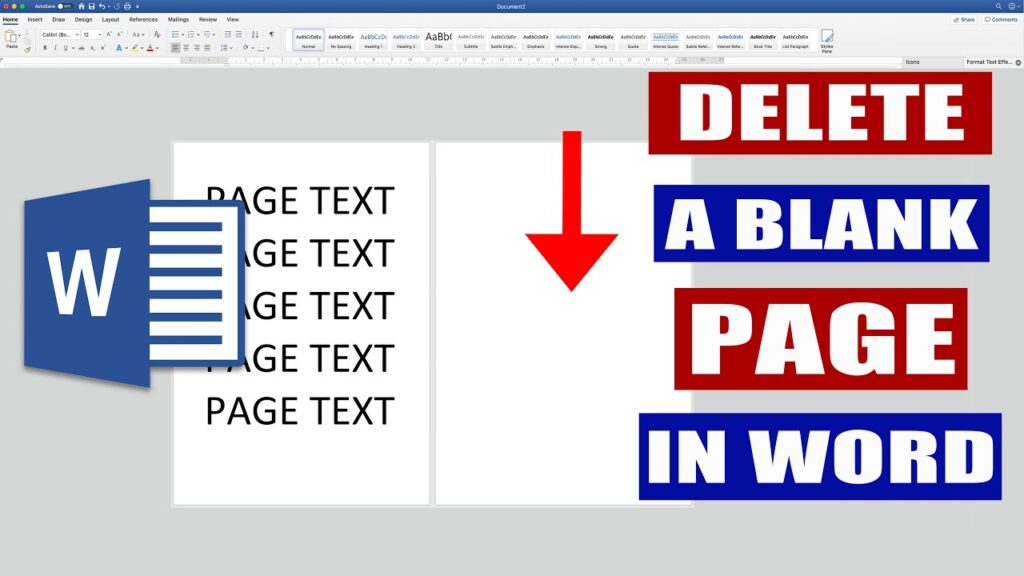Apply the Normal style

pyautogui.click(x=308, y=40)
